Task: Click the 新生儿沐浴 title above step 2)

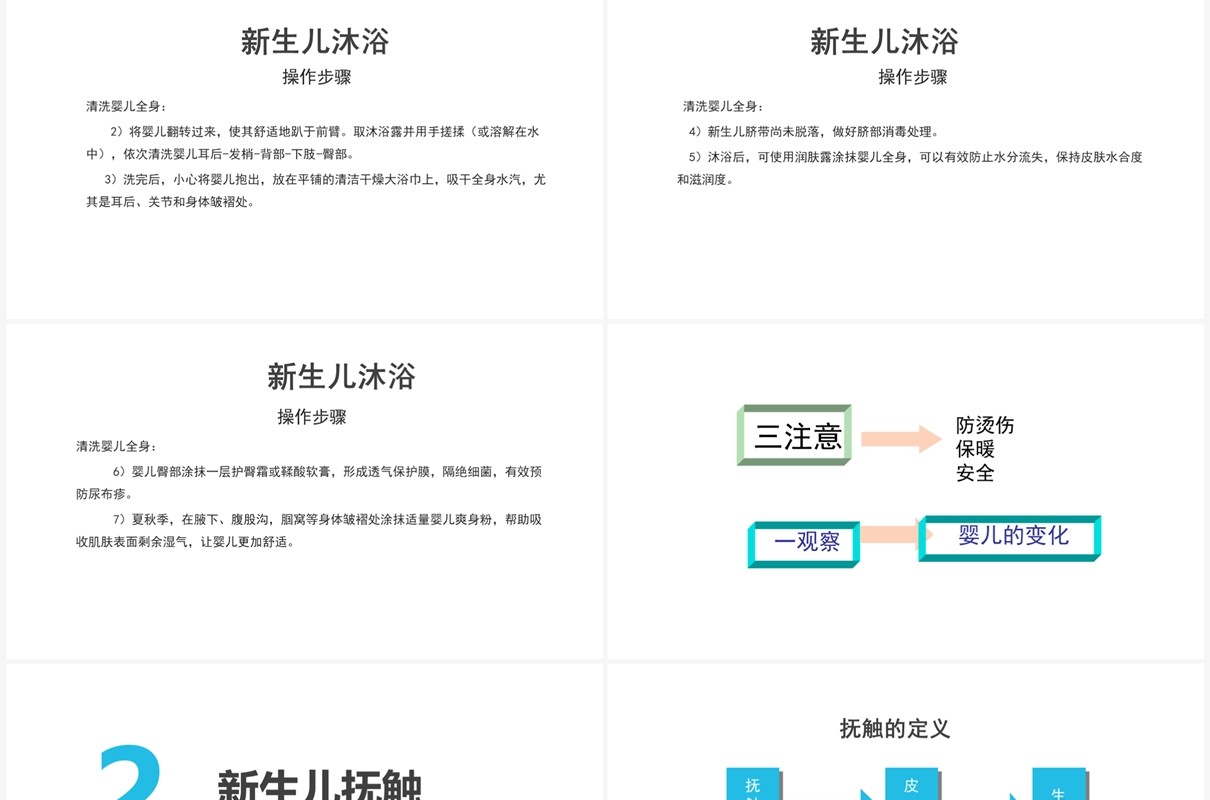Action: coord(315,41)
